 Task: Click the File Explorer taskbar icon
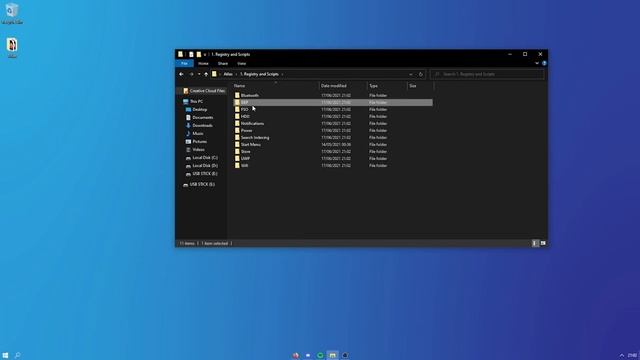click(x=333, y=356)
